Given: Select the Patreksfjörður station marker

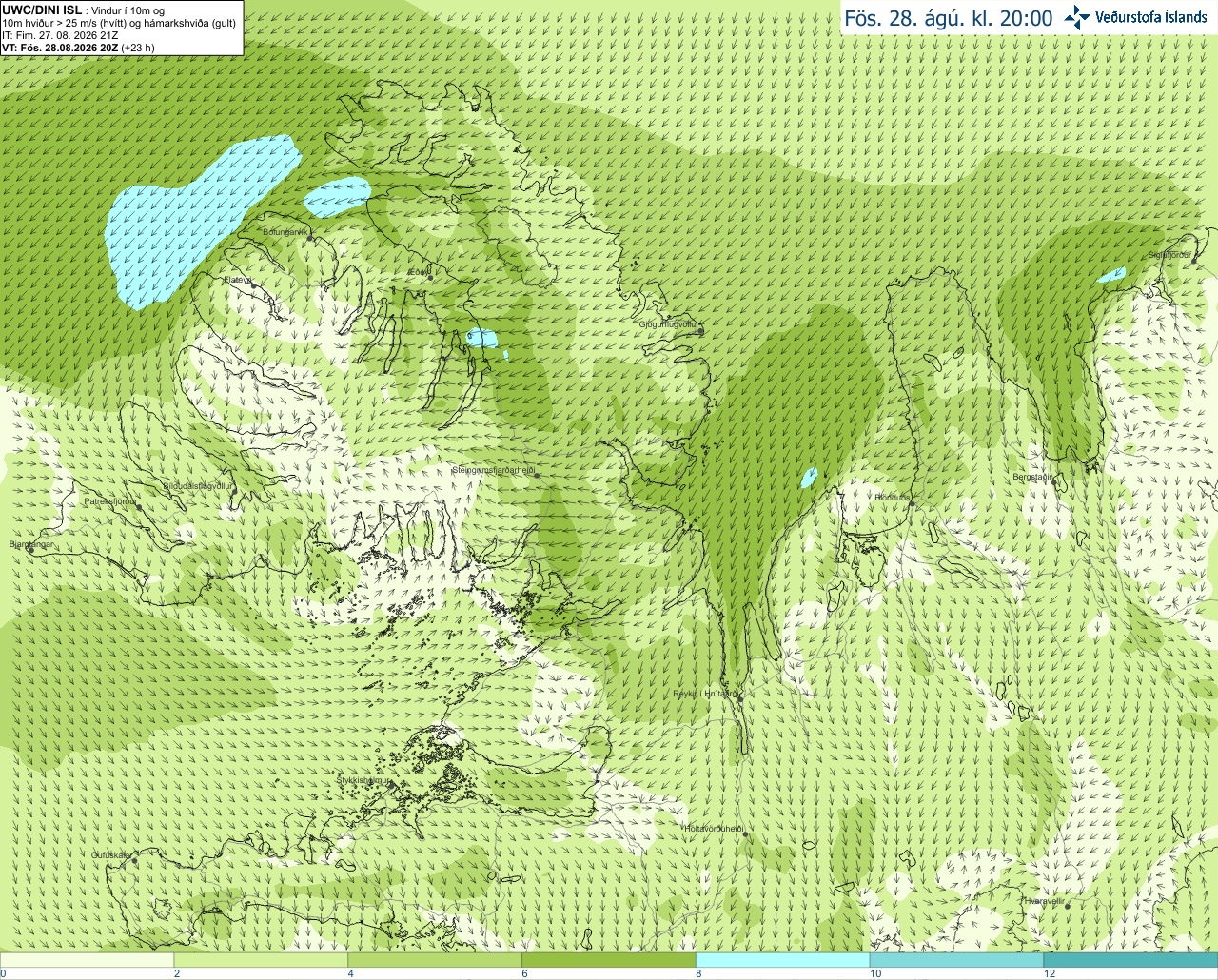Looking at the screenshot, I should point(139,507).
